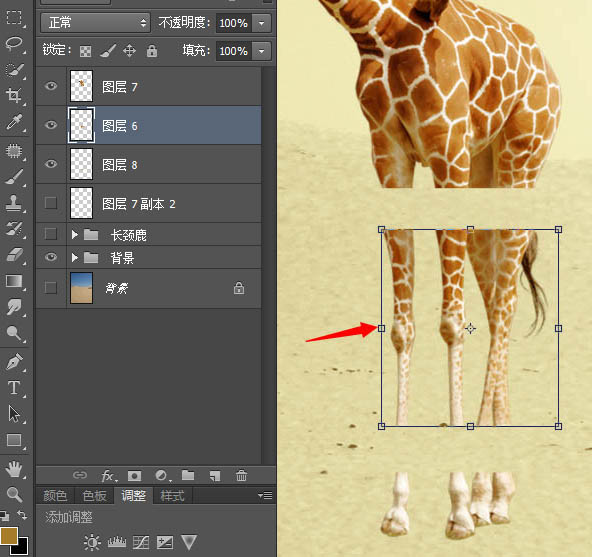Select the 图层 8 layer thumbnail

tap(82, 164)
